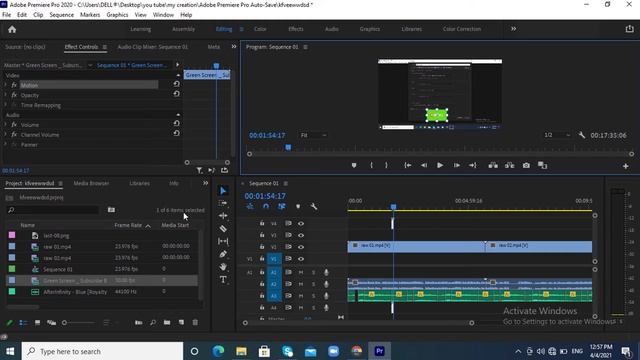Open the File menu
640x360 pixels.
[7, 15]
